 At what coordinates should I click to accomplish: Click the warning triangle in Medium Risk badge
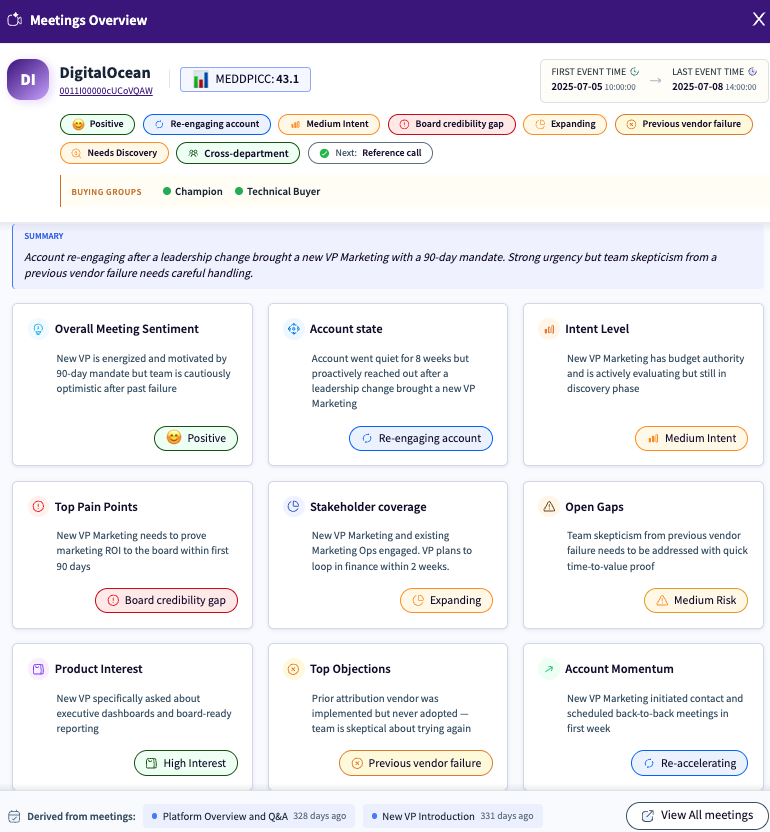662,601
